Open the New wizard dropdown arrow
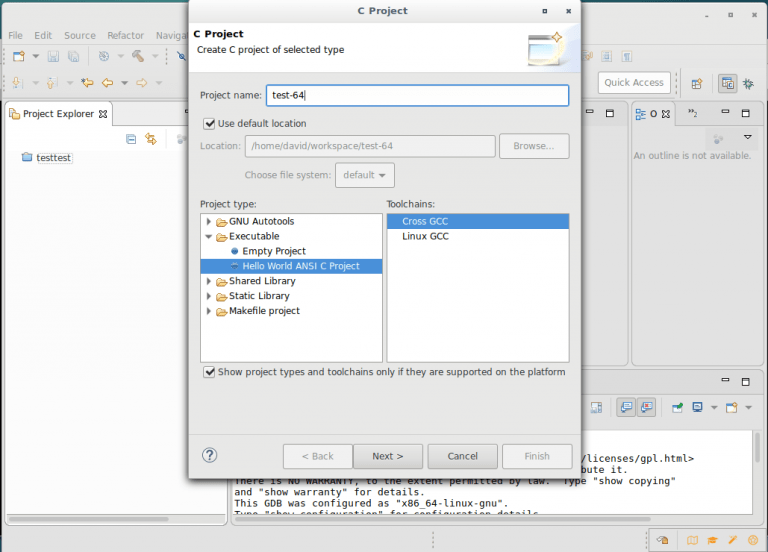This screenshot has width=768, height=552. [x=36, y=56]
